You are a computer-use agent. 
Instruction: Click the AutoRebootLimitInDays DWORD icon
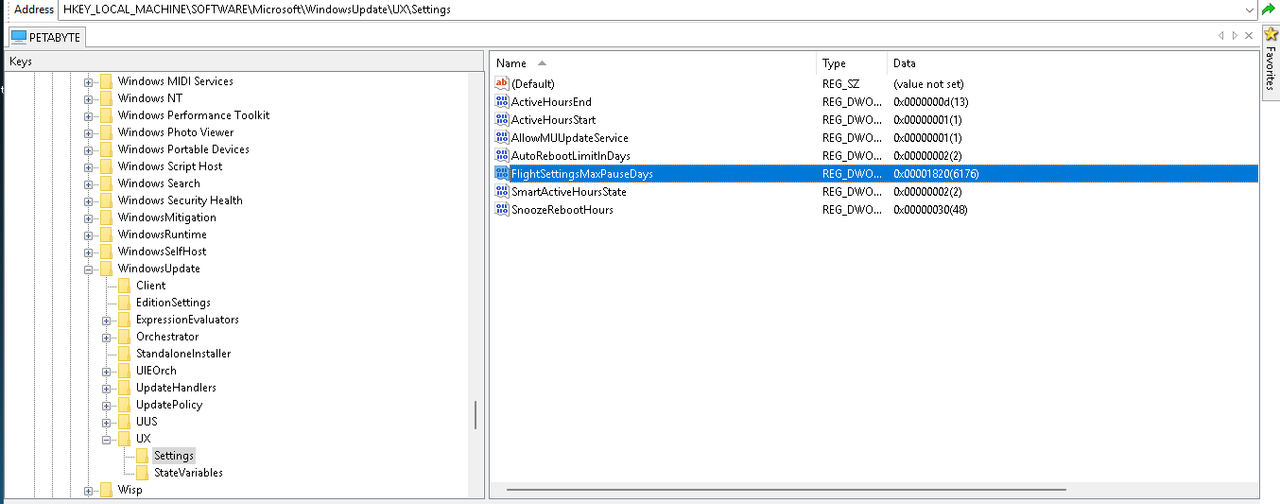[x=502, y=156]
